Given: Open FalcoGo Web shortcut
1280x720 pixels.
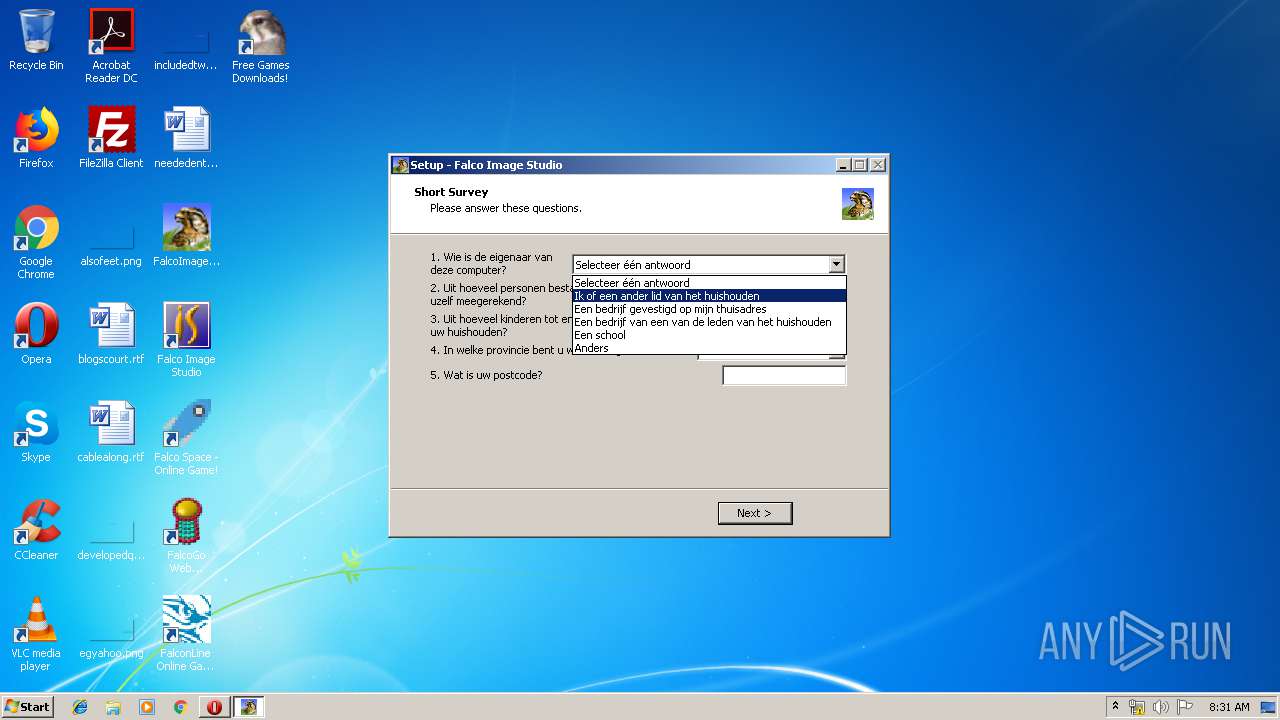Looking at the screenshot, I should coord(186,536).
